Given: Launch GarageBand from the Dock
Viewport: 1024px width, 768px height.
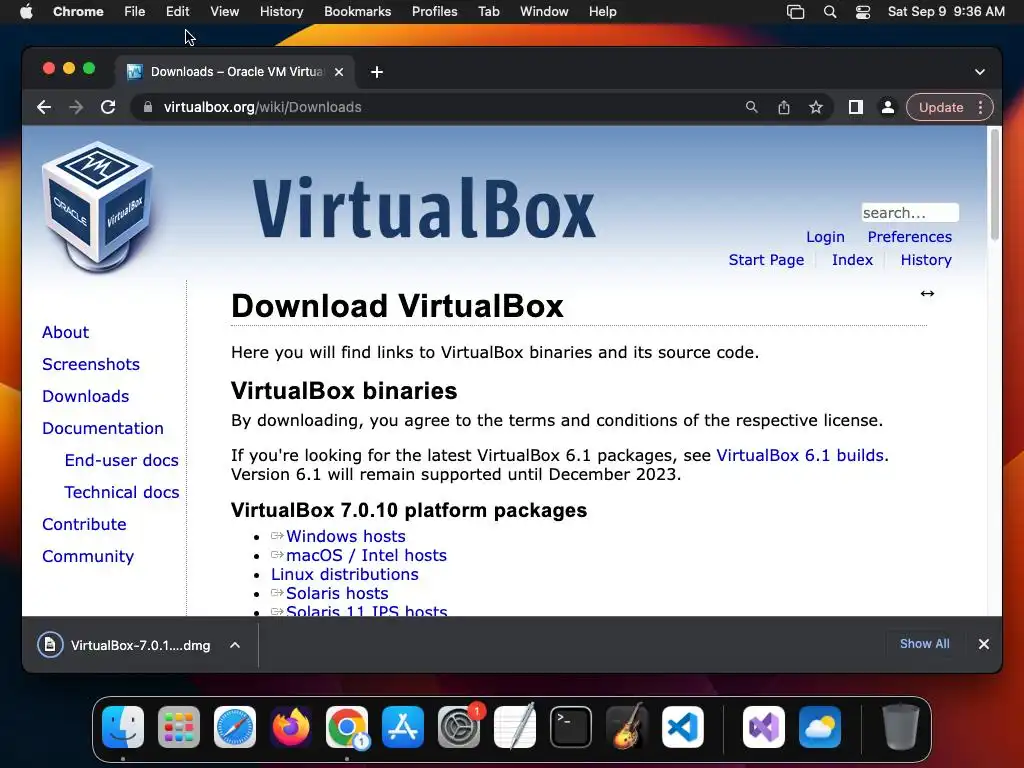Looking at the screenshot, I should 627,727.
